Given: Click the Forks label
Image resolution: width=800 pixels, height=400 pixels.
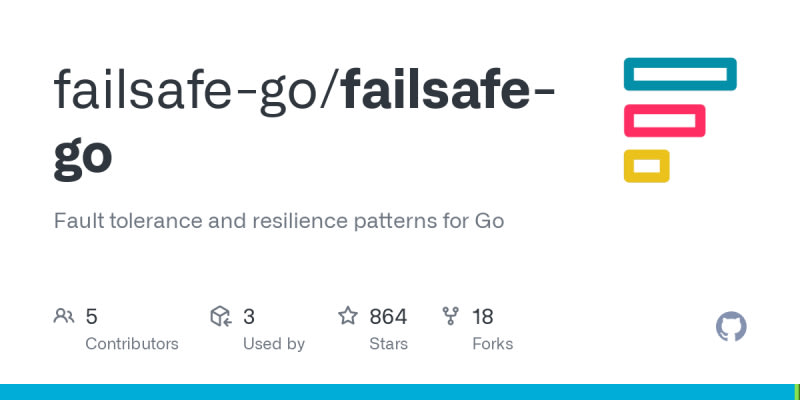Looking at the screenshot, I should [x=492, y=344].
